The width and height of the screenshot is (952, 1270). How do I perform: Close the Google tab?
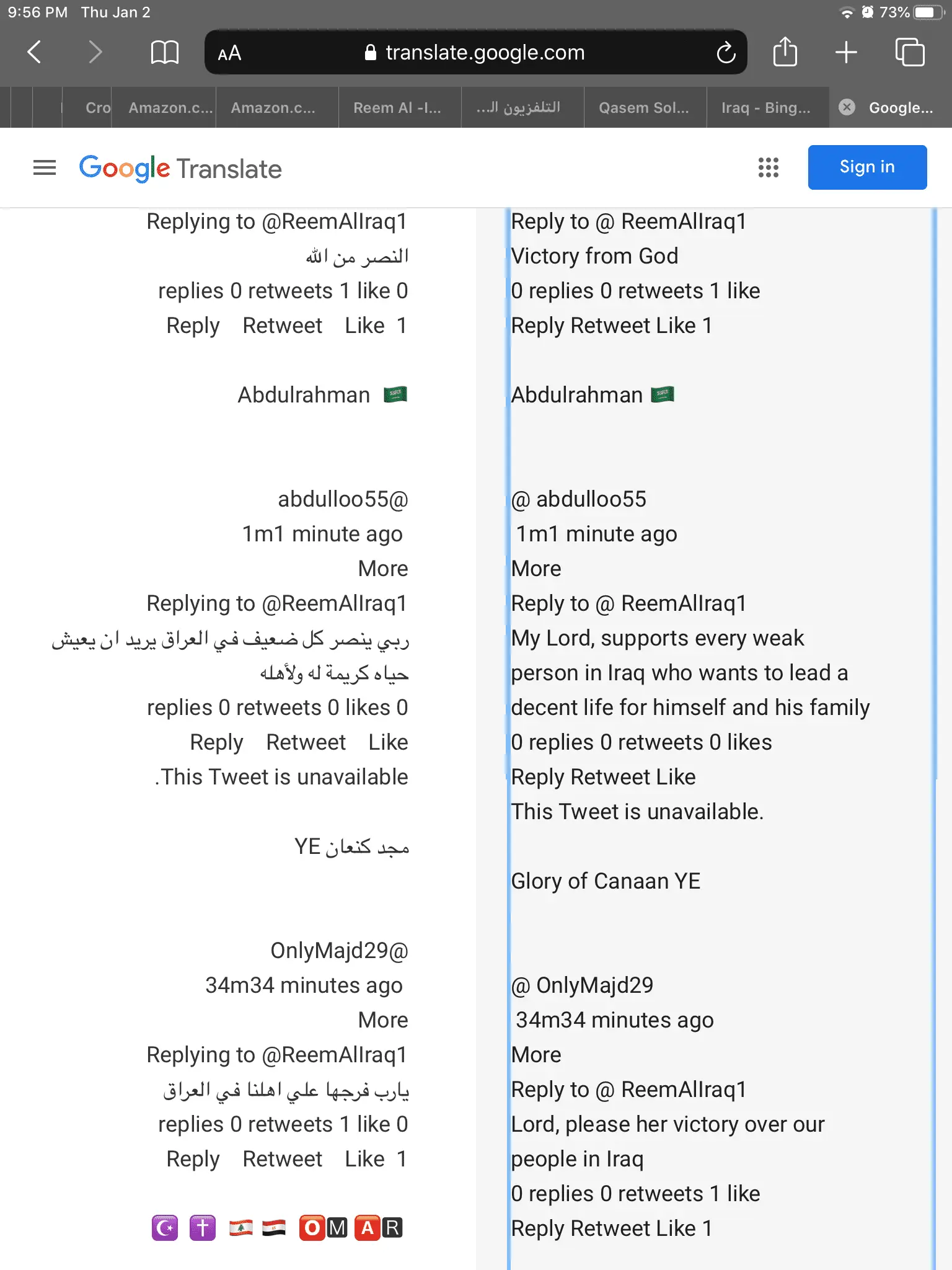847,107
